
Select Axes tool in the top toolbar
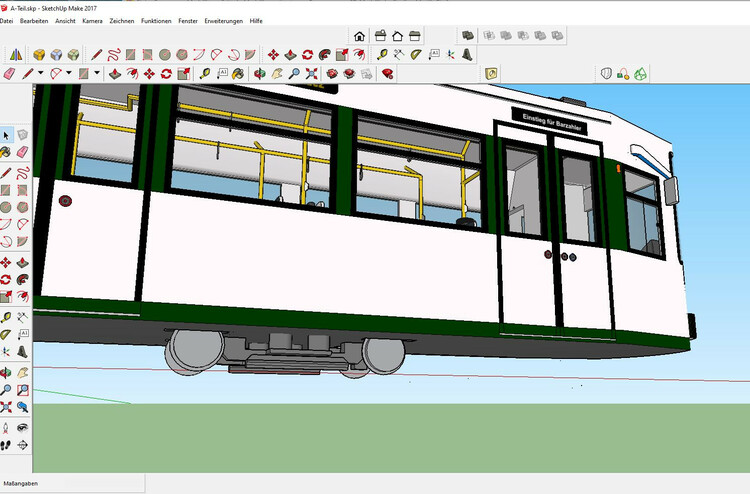point(450,55)
